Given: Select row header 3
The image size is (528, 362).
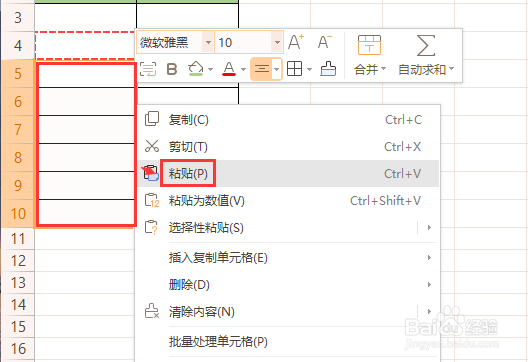Looking at the screenshot, I should coord(18,18).
